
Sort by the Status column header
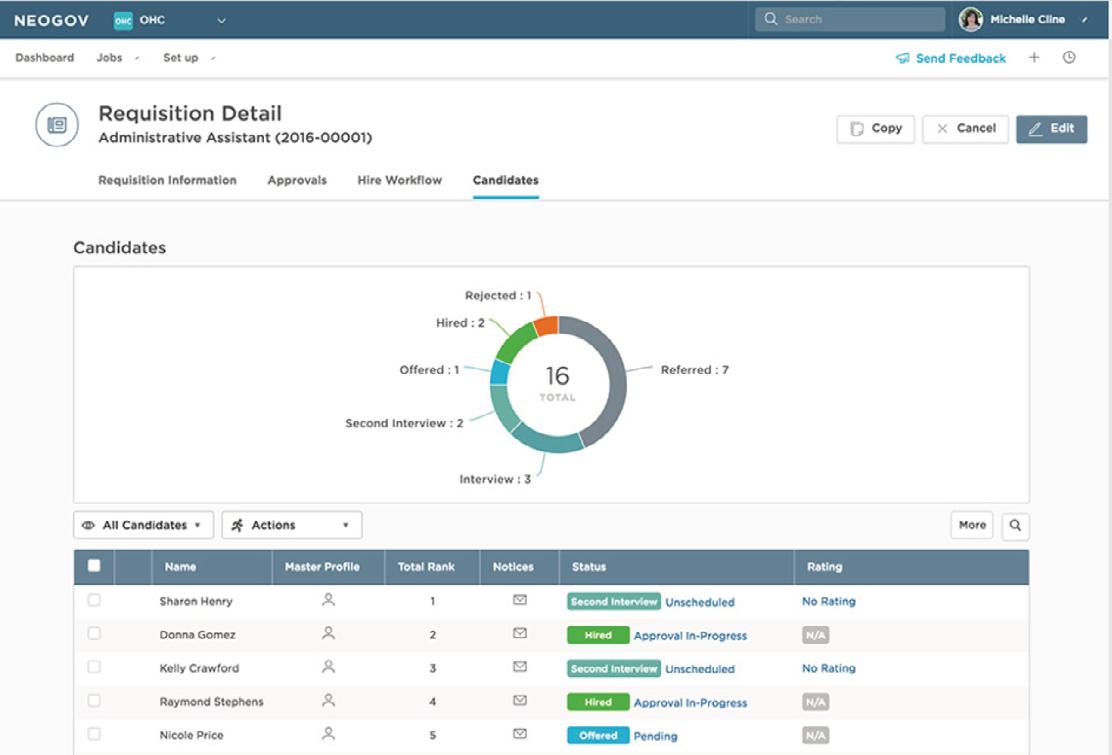click(589, 566)
